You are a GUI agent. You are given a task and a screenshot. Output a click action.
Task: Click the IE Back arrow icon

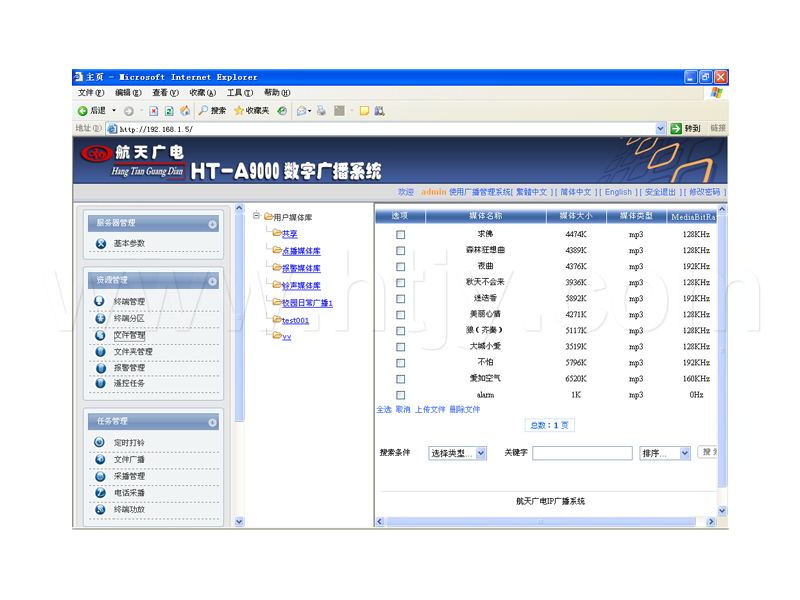82,111
